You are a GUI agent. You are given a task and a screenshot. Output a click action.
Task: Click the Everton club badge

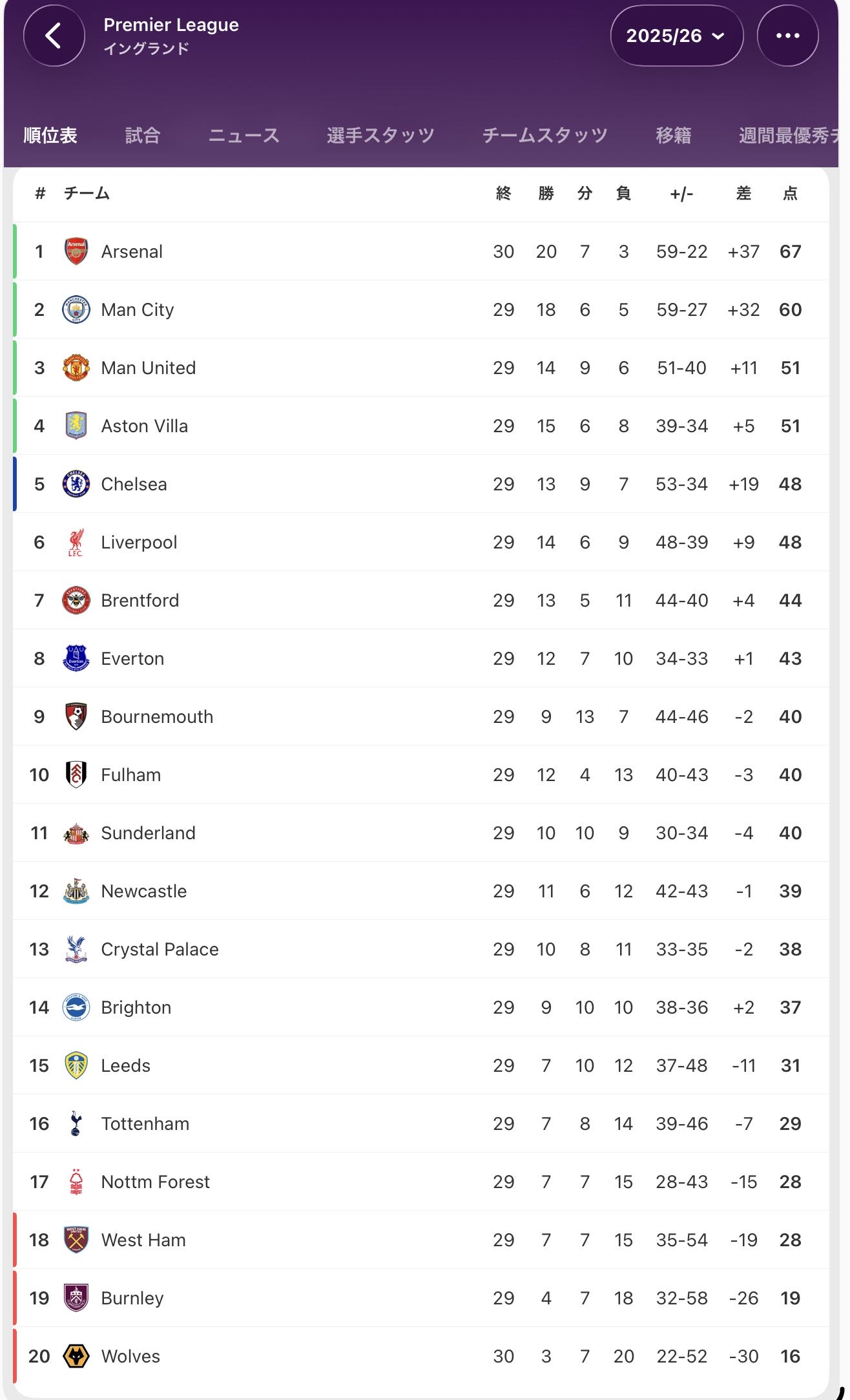pos(76,658)
